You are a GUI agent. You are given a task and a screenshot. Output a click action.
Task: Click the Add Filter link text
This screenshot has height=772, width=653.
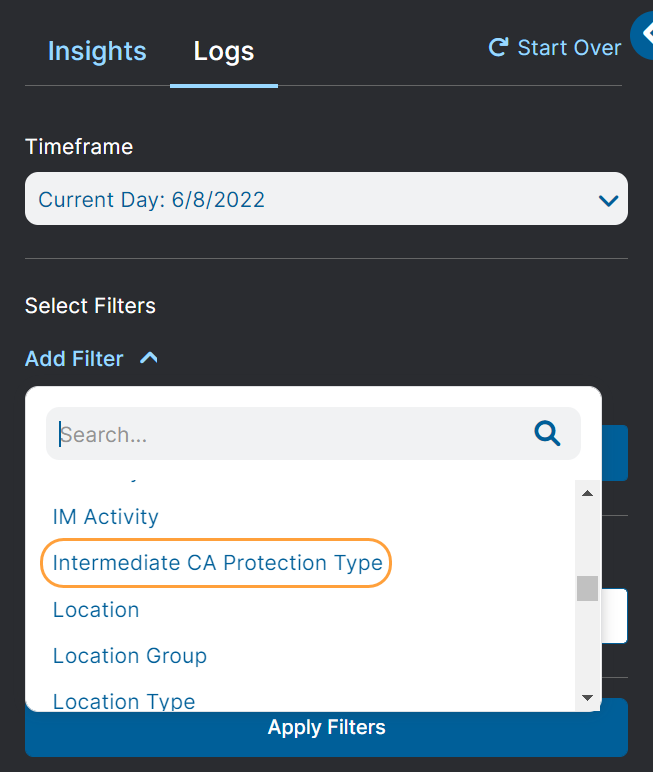[x=74, y=358]
